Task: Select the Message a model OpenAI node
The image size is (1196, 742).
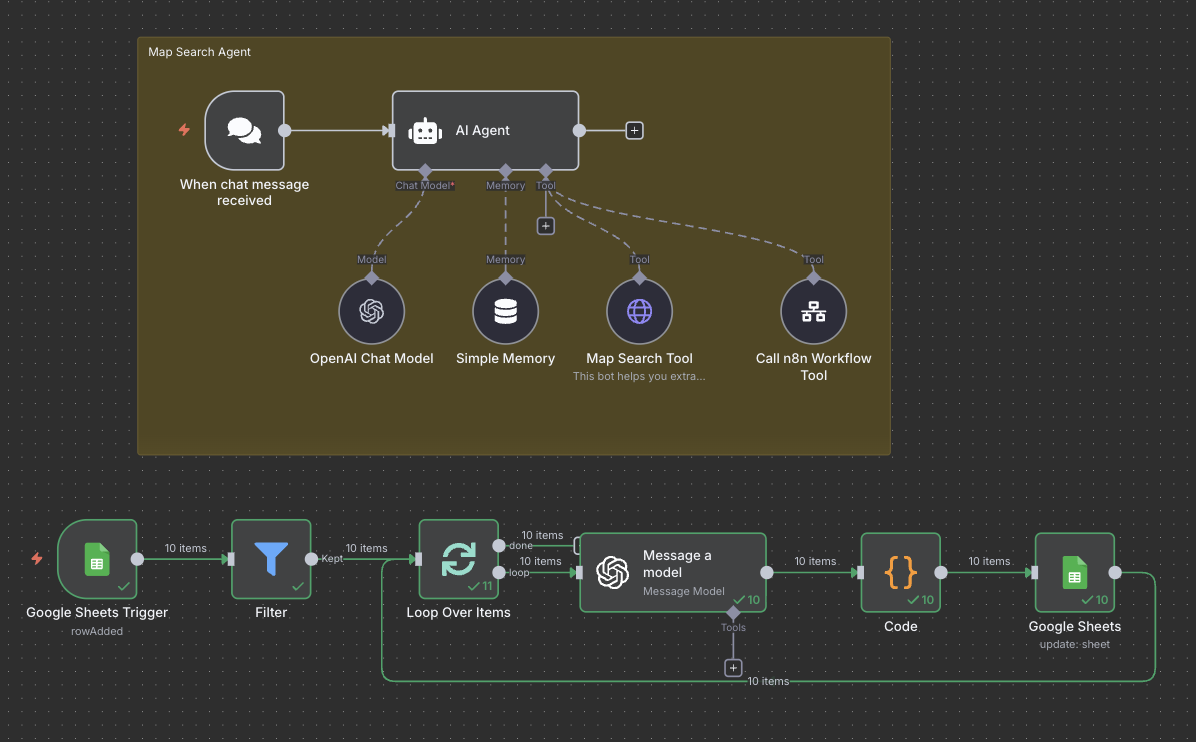Action: (672, 572)
